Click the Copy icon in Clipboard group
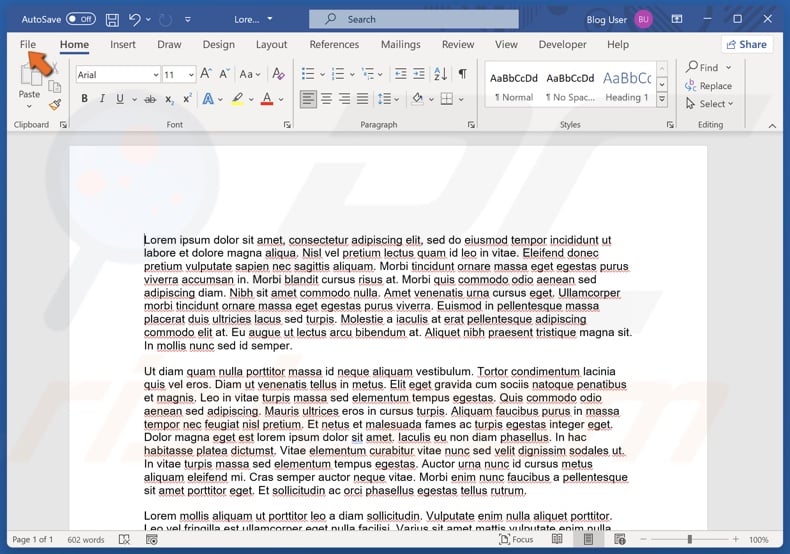The image size is (790, 554). tap(54, 87)
